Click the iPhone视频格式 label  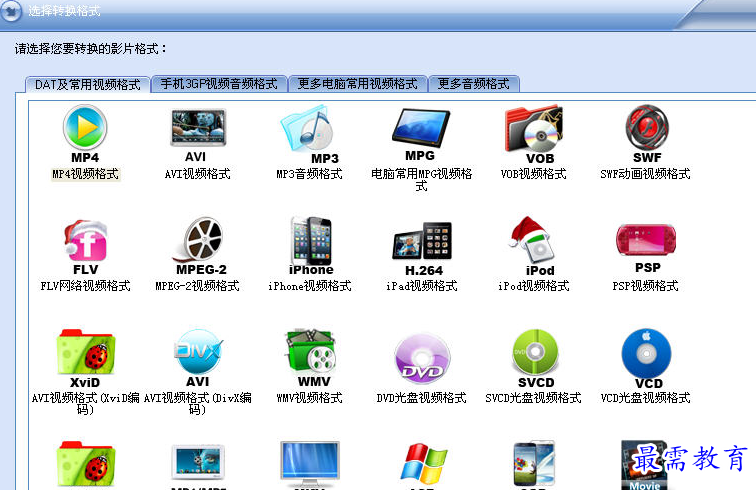point(310,286)
